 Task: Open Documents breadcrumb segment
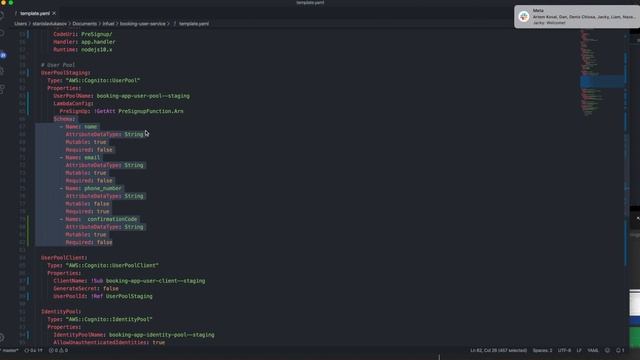coord(84,24)
